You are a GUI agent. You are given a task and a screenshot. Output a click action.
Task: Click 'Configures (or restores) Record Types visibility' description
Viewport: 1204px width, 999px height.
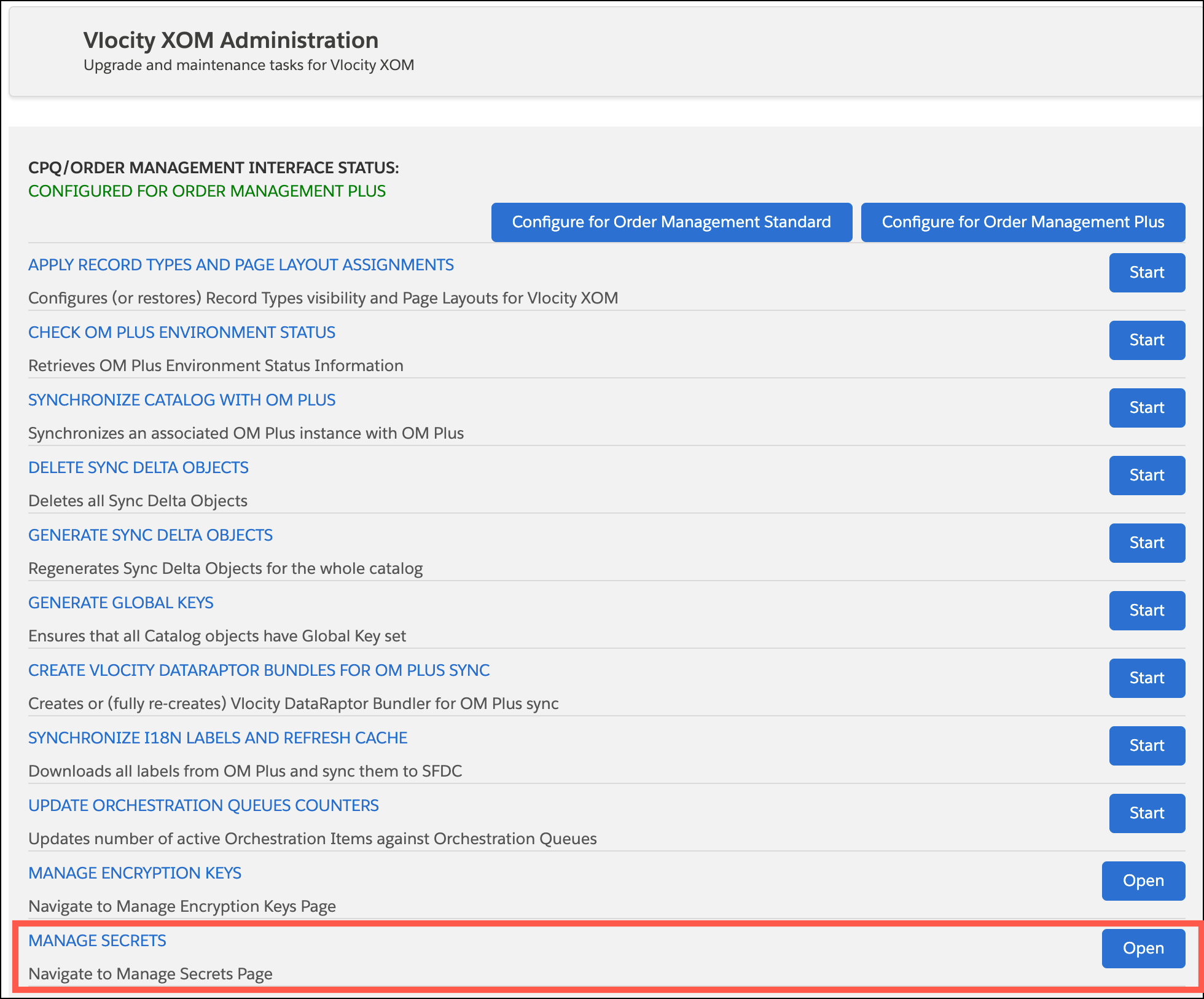(x=323, y=298)
